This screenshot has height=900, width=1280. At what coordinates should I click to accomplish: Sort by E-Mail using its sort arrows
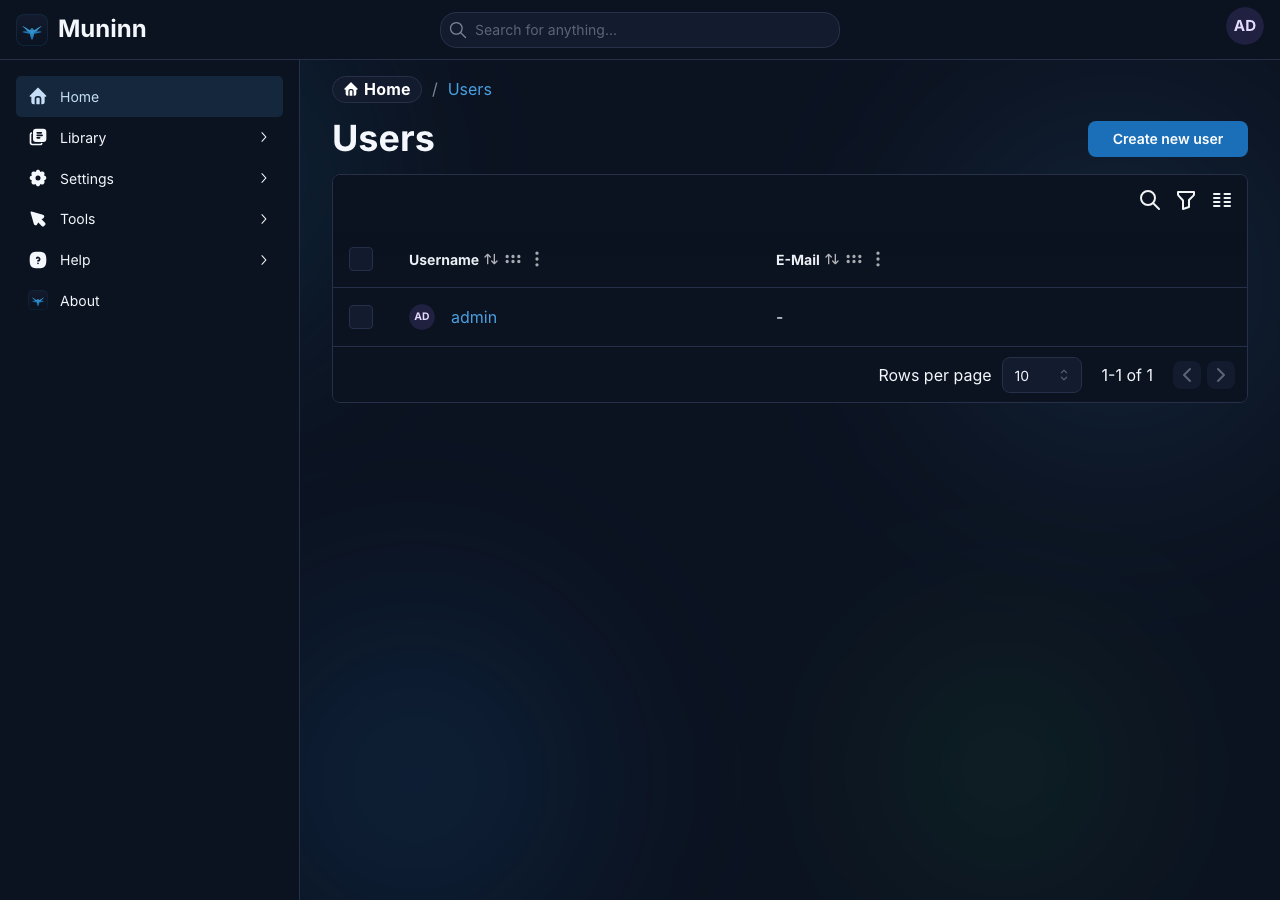point(832,259)
